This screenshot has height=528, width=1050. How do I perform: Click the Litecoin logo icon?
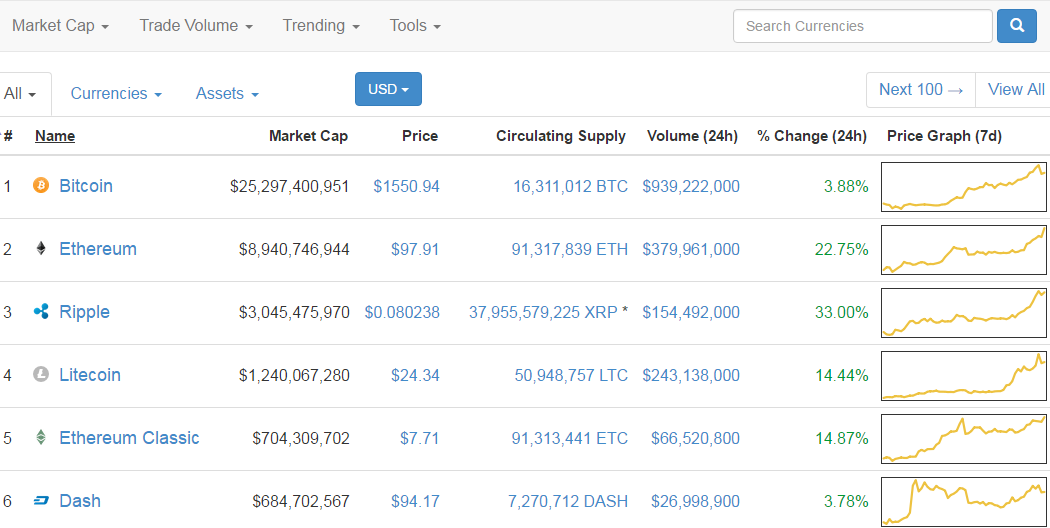[41, 375]
